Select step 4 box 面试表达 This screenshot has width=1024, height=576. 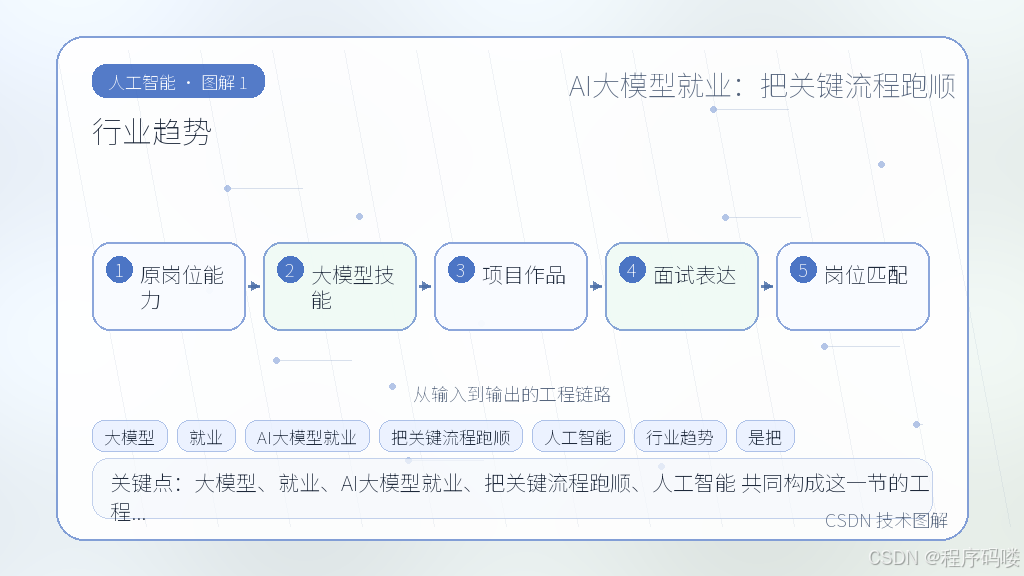click(x=682, y=286)
